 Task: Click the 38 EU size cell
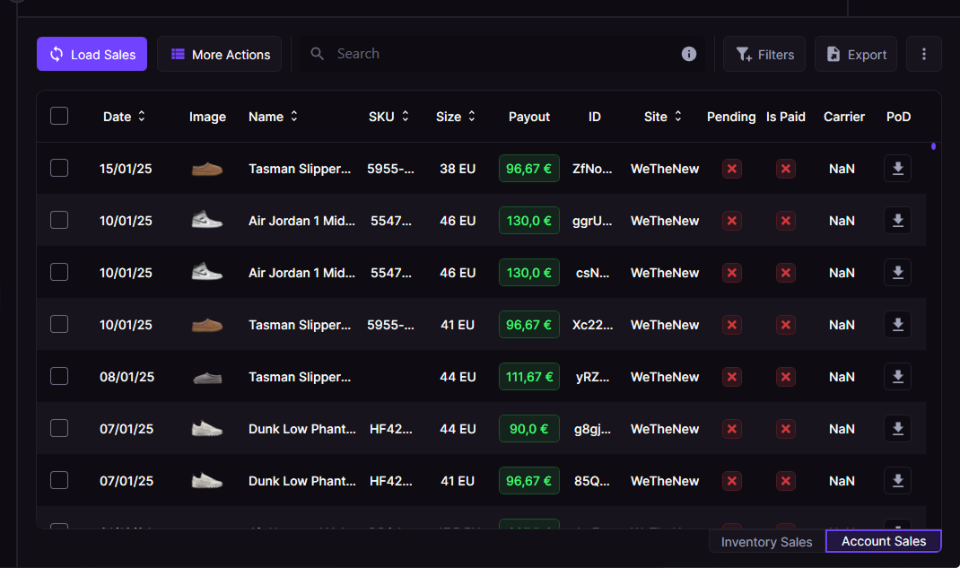click(x=457, y=169)
